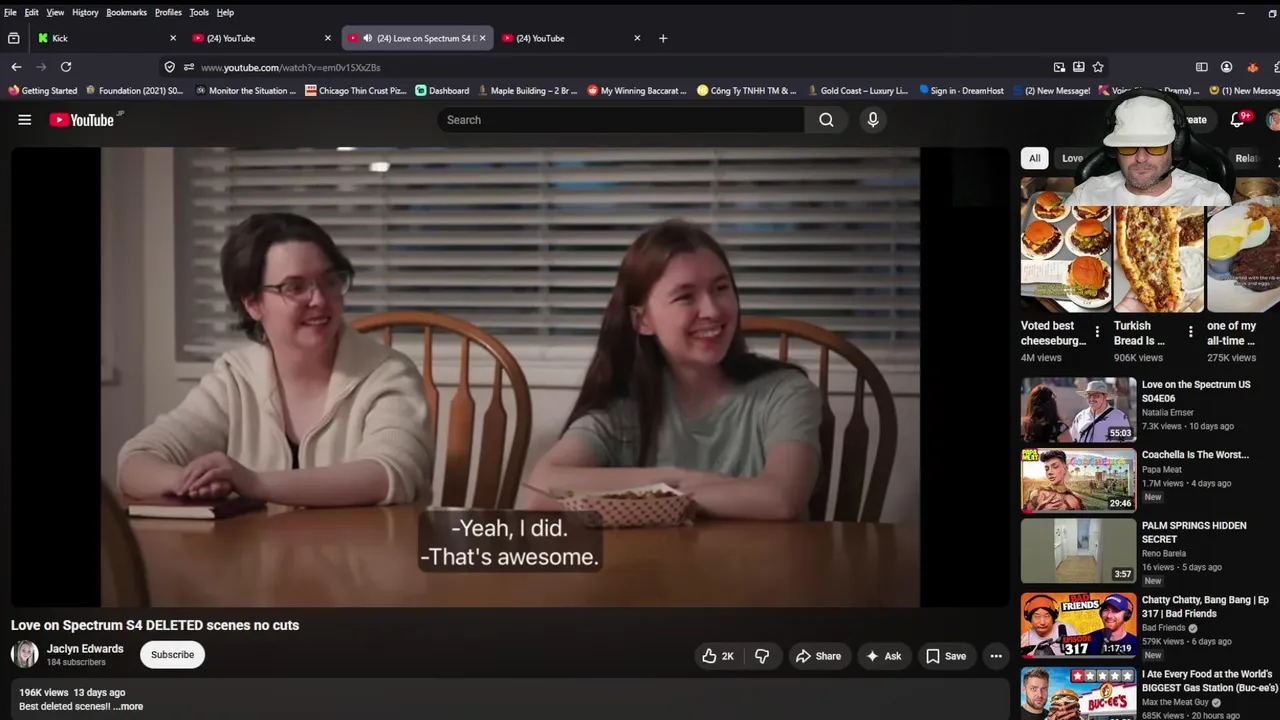Viewport: 1280px width, 720px height.
Task: Open the Jaclyn Edwards channel name link
Action: 85,649
